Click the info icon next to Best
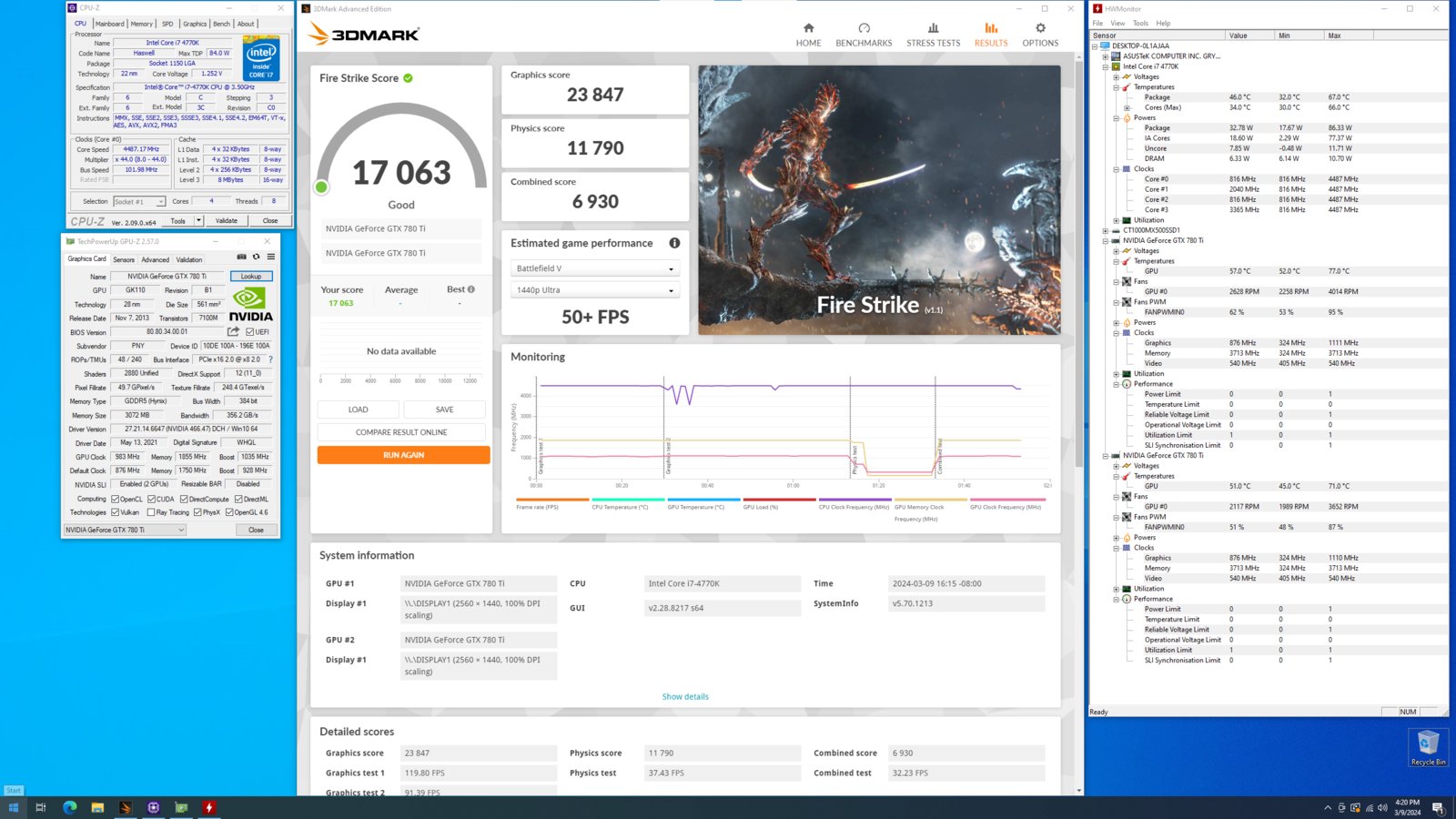The image size is (1456, 819). 470,289
